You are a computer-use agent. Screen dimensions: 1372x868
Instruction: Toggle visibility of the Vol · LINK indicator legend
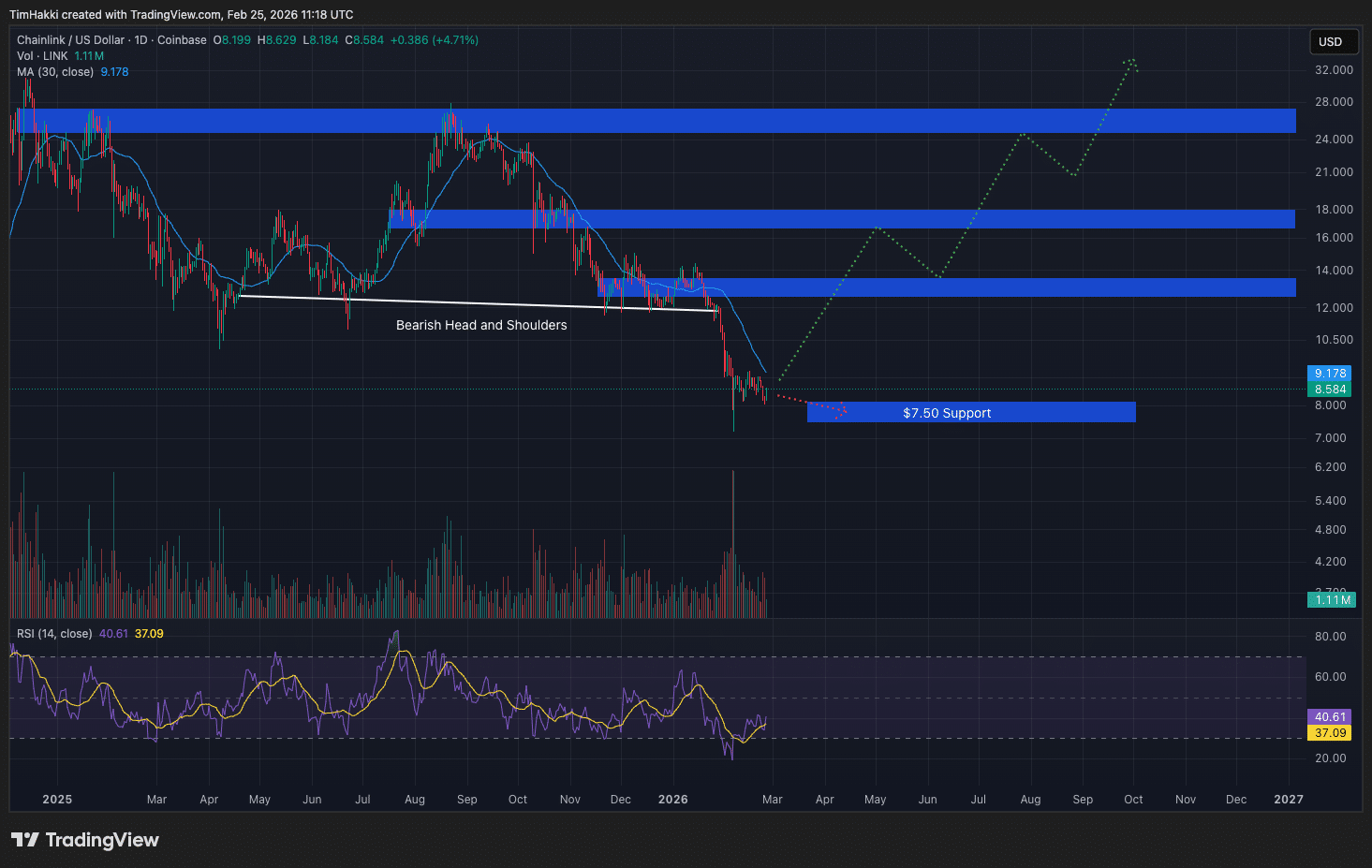point(44,55)
